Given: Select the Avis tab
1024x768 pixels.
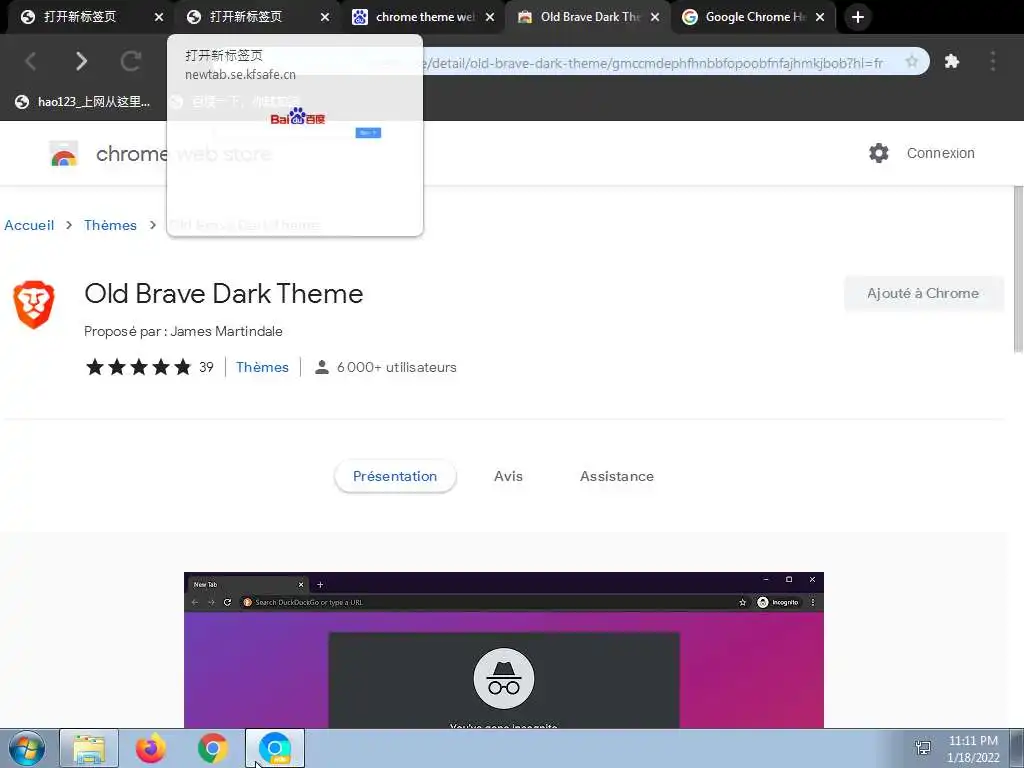Looking at the screenshot, I should [x=508, y=476].
